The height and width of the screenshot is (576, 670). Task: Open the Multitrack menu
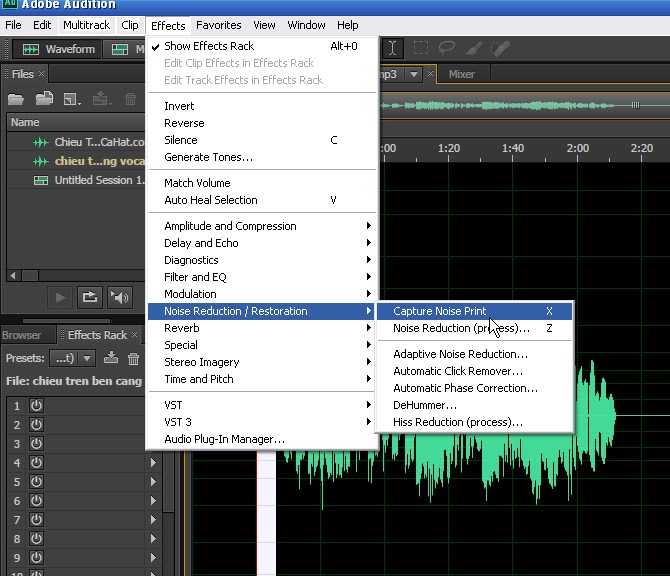86,25
